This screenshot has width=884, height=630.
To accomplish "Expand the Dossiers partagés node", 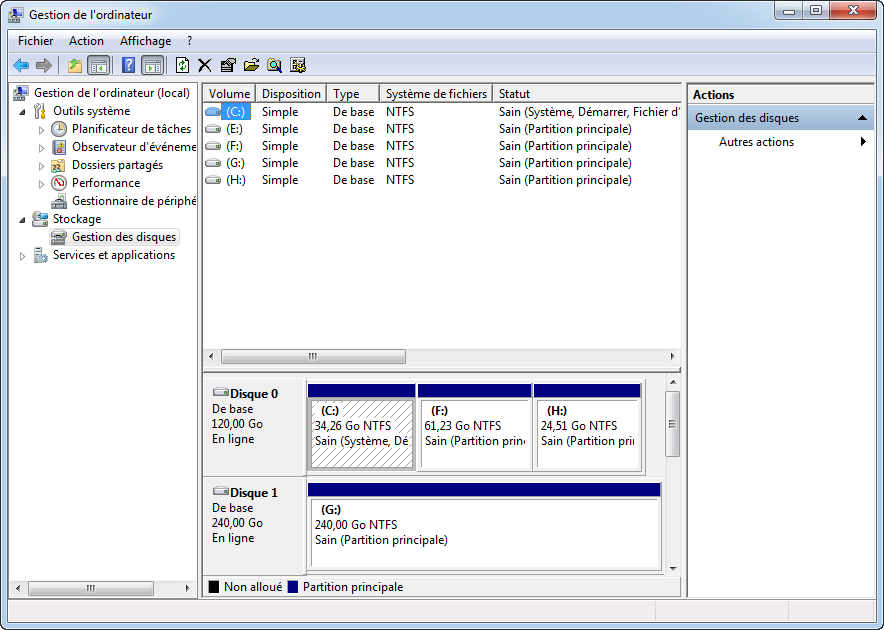I will pos(41,166).
